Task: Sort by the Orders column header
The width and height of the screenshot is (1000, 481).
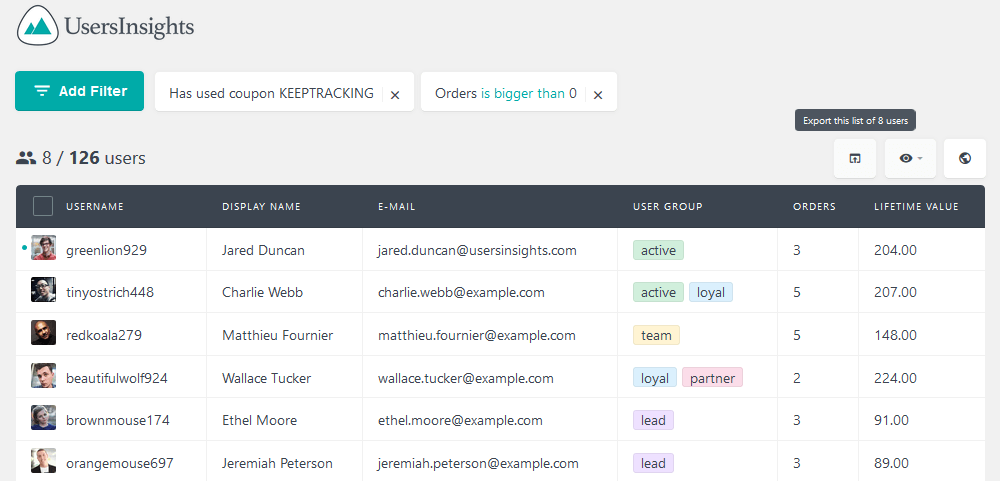Action: (814, 207)
